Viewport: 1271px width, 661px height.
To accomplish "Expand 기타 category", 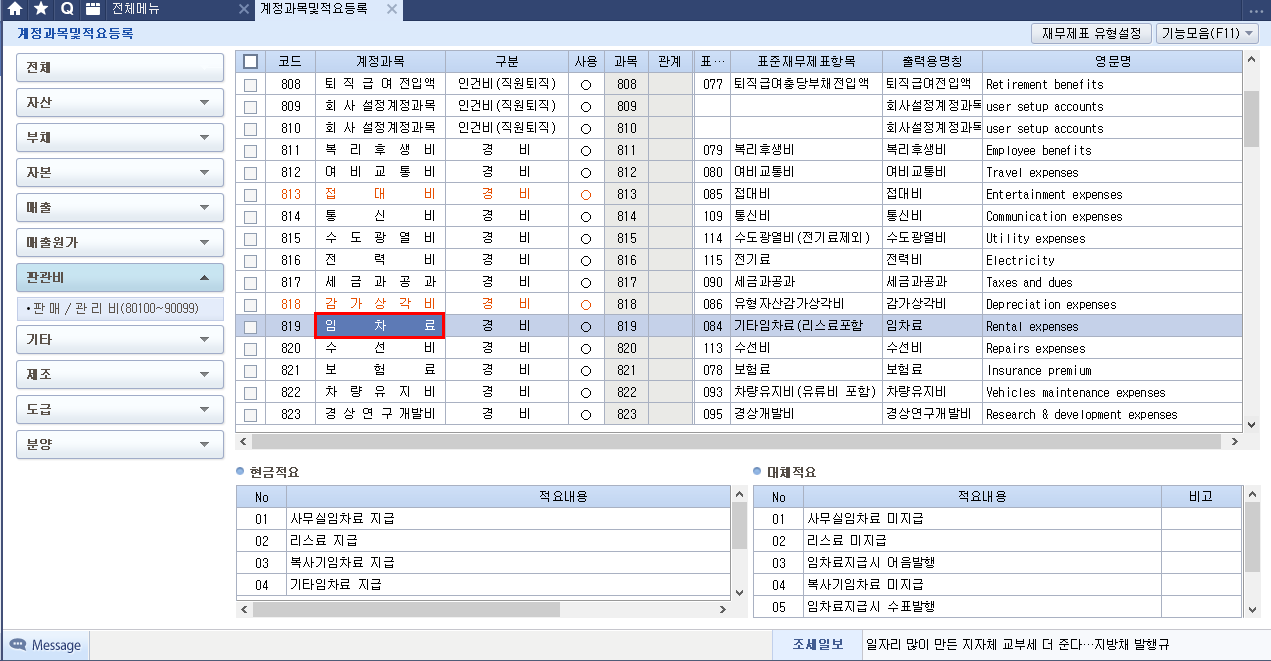I will 120,339.
